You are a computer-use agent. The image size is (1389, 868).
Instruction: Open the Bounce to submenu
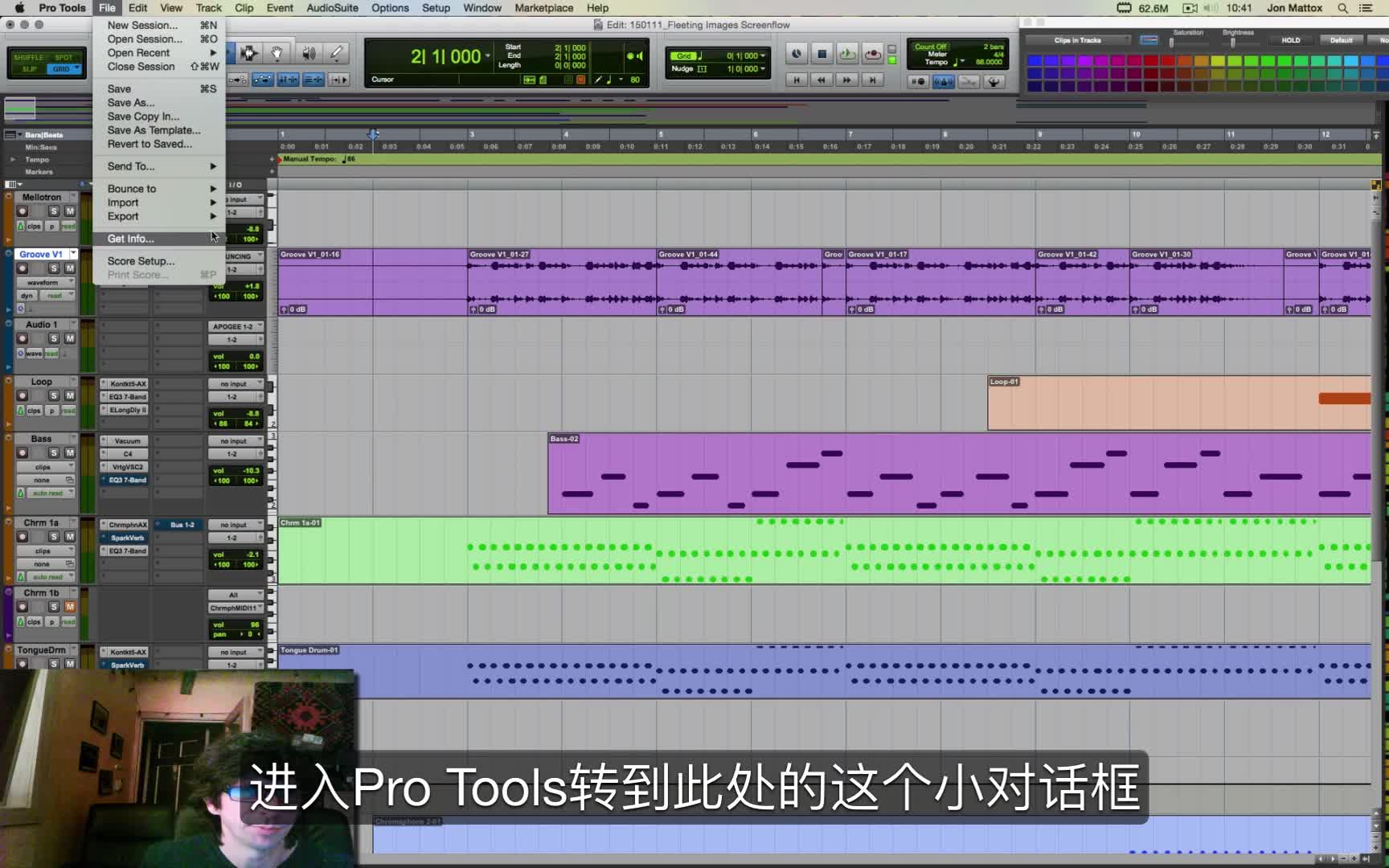click(x=159, y=189)
